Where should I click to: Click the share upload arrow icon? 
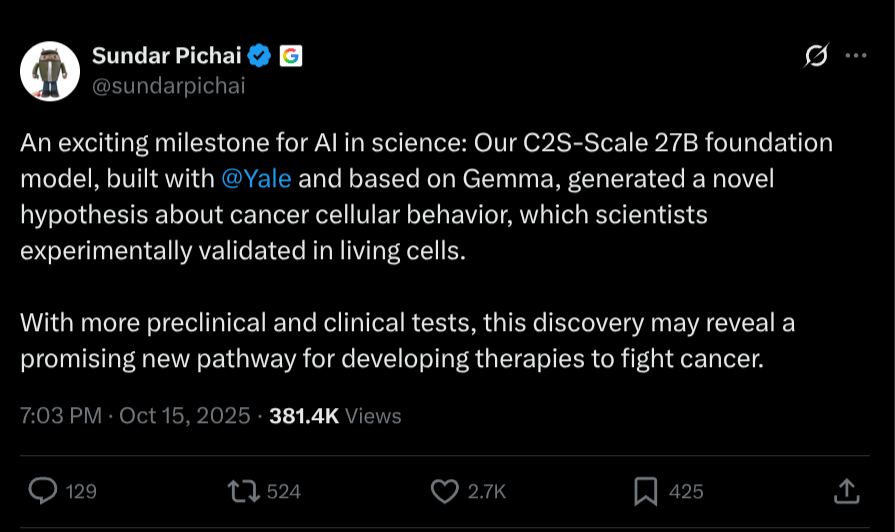(x=846, y=490)
